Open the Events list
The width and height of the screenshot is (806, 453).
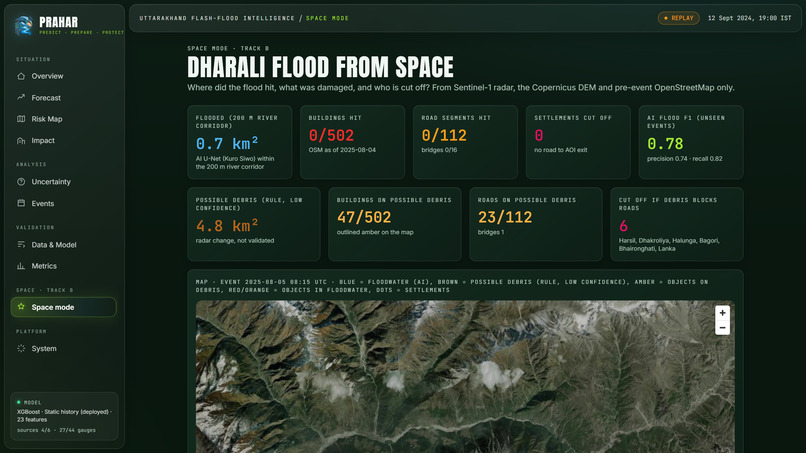pyautogui.click(x=63, y=203)
